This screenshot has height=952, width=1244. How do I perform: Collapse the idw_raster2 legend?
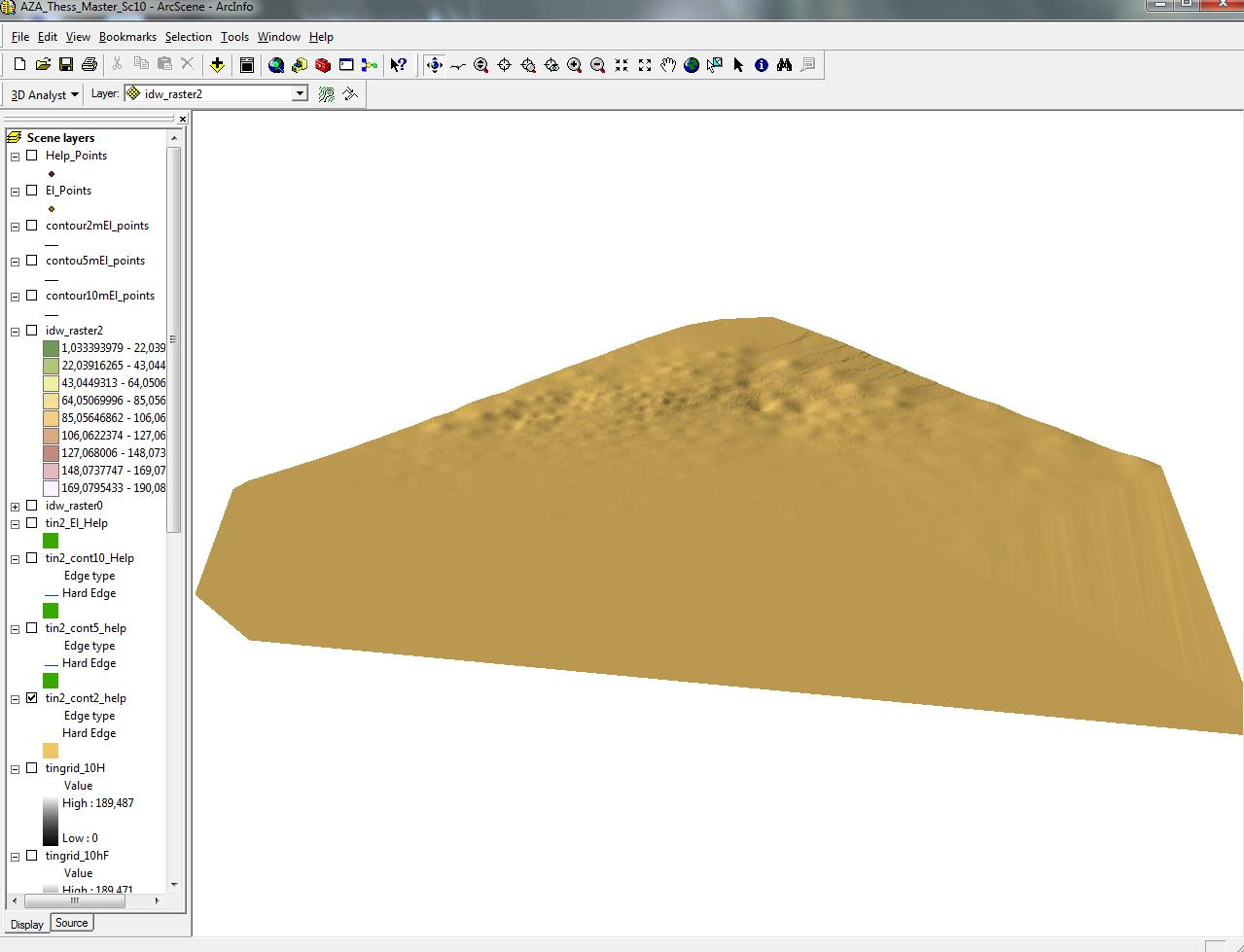pos(15,332)
